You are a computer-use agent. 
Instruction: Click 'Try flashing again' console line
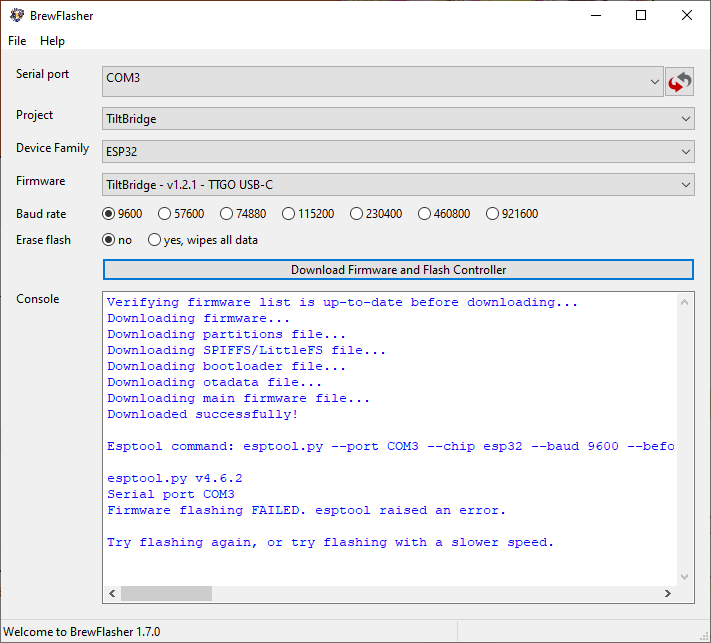[330, 542]
